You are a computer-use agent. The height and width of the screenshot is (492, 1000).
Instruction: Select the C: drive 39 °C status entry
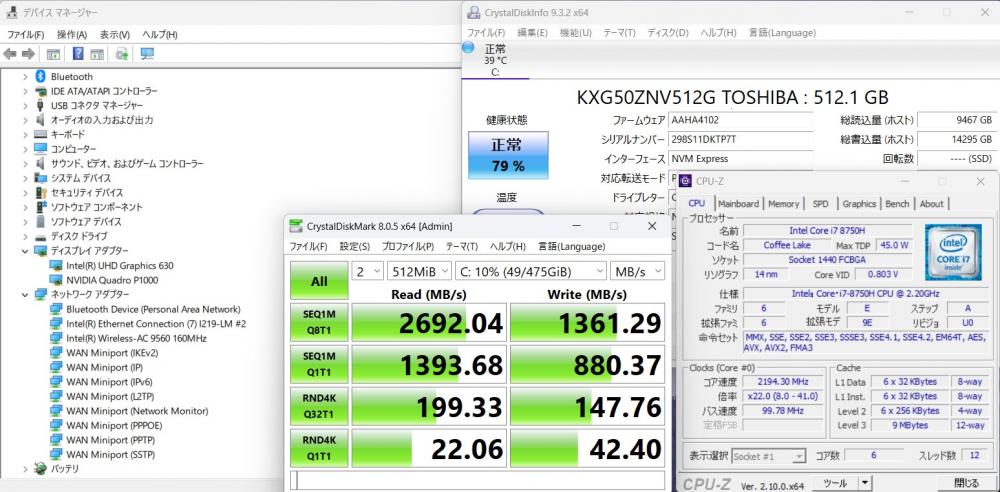[496, 59]
